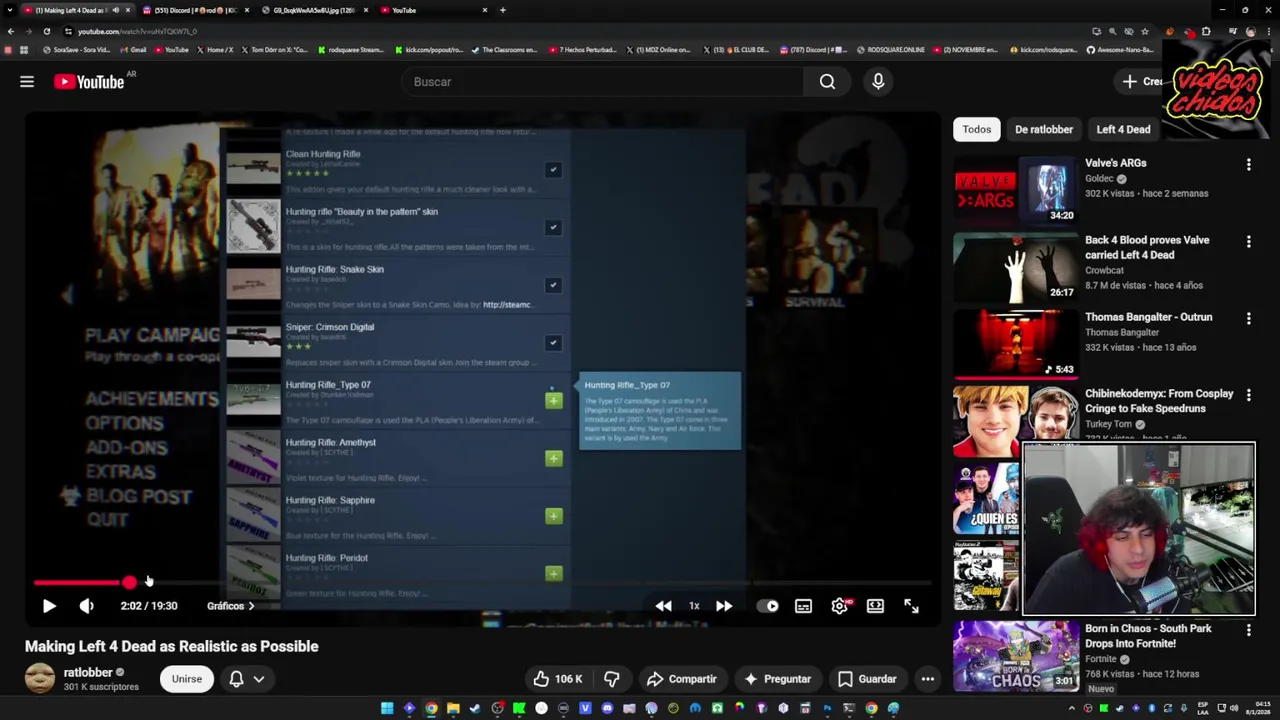Toggle checkbox for Sniper: Crimson Digital
The width and height of the screenshot is (1280, 720).
pyautogui.click(x=553, y=343)
